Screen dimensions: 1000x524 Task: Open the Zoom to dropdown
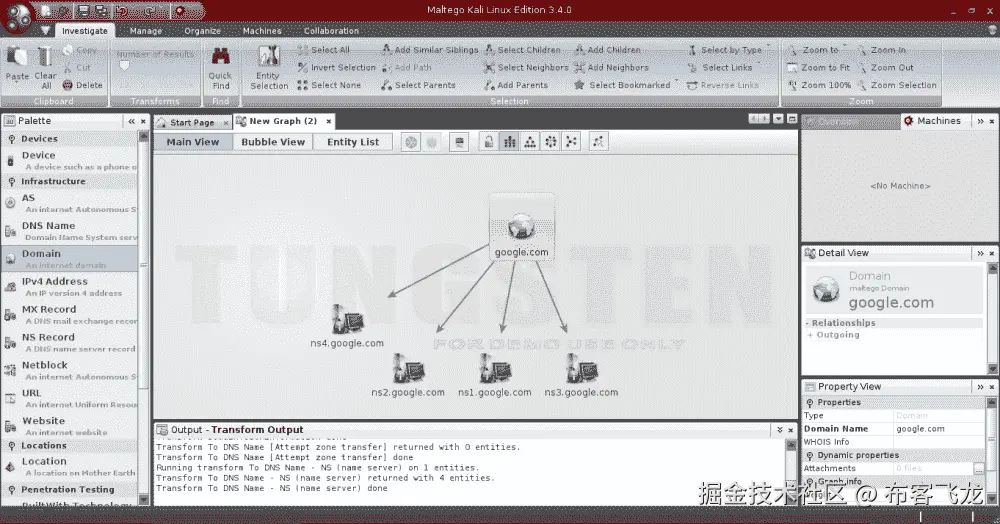[817, 50]
